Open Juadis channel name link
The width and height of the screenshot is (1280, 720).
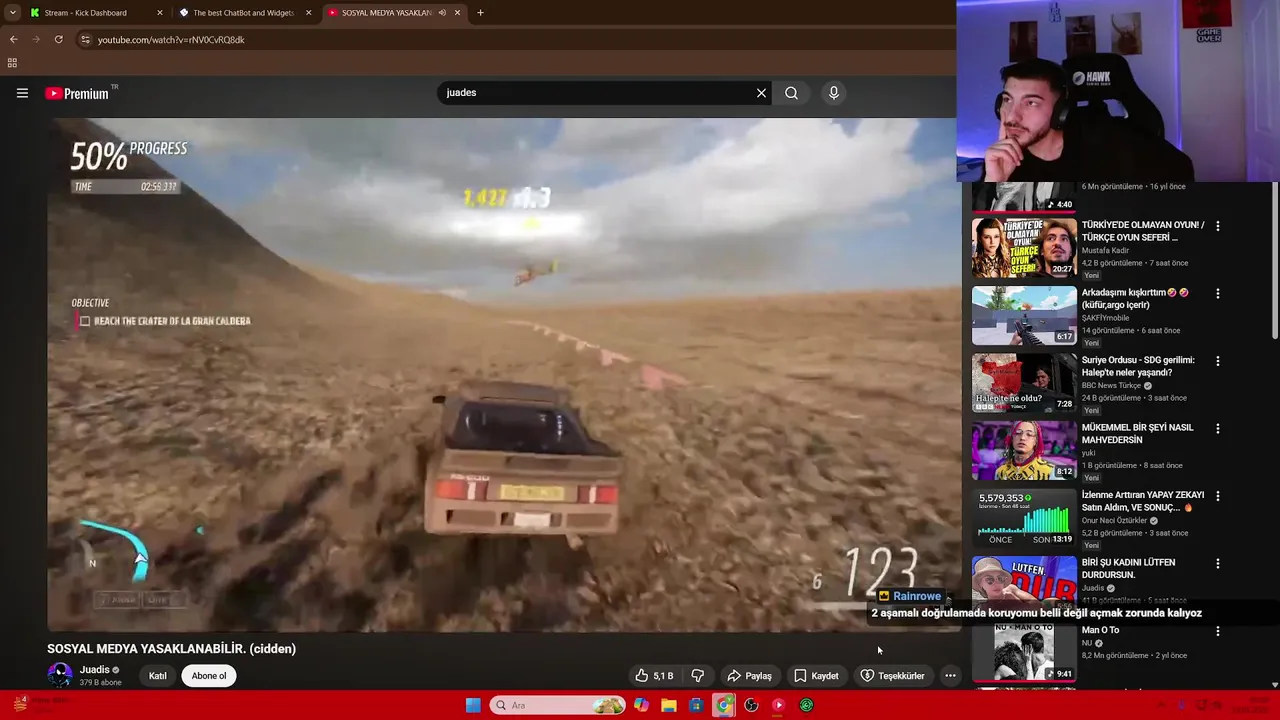(95, 670)
